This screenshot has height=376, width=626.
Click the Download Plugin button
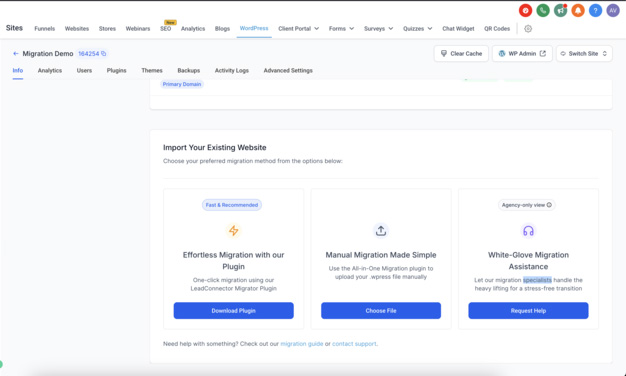[x=234, y=311]
